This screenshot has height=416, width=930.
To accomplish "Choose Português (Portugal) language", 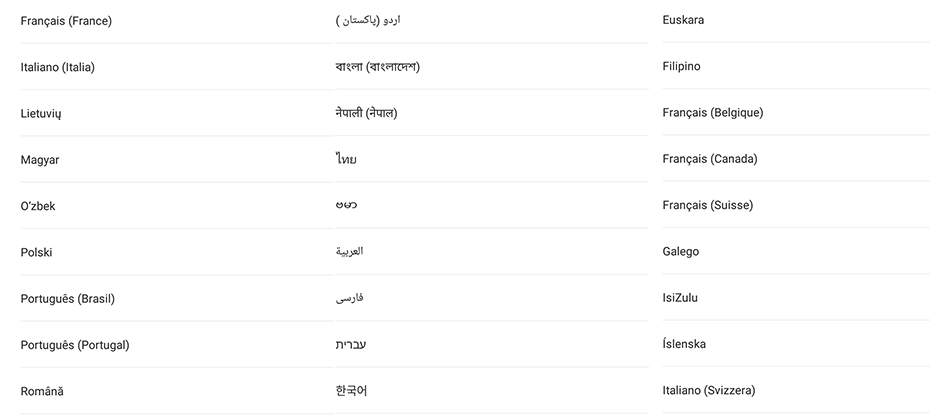I will [x=75, y=345].
